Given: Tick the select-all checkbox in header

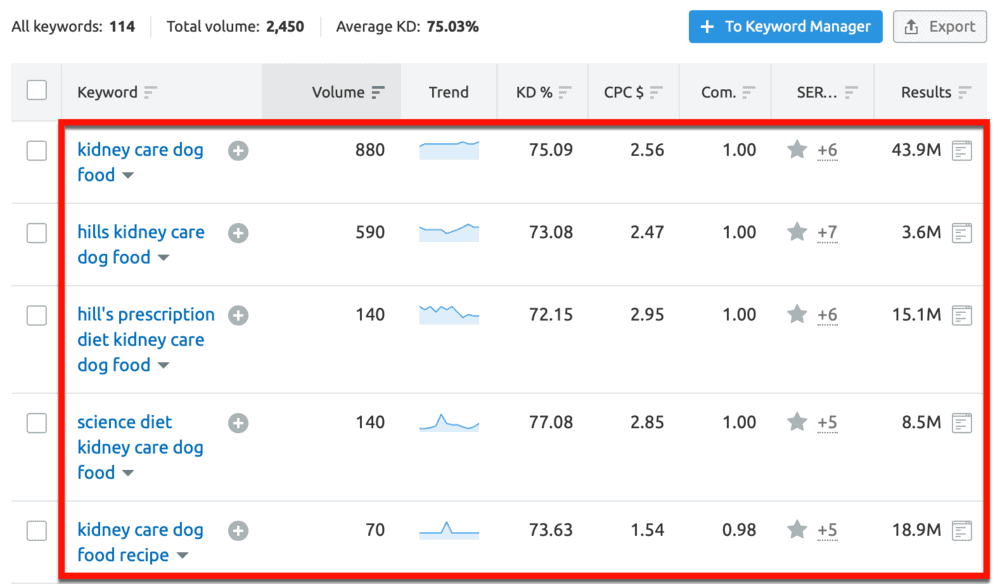Looking at the screenshot, I should pyautogui.click(x=37, y=90).
